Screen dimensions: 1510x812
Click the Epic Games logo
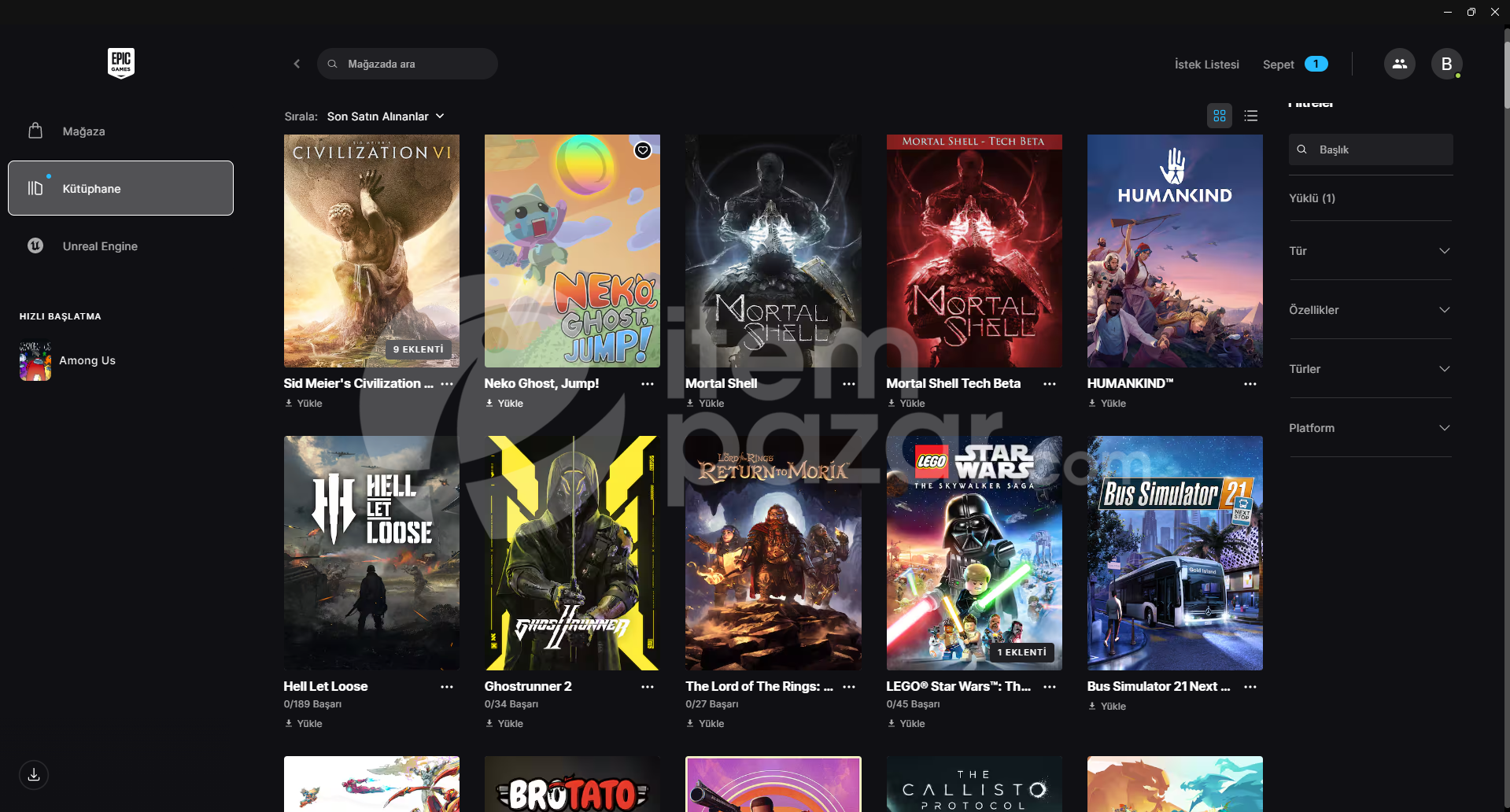coord(121,63)
